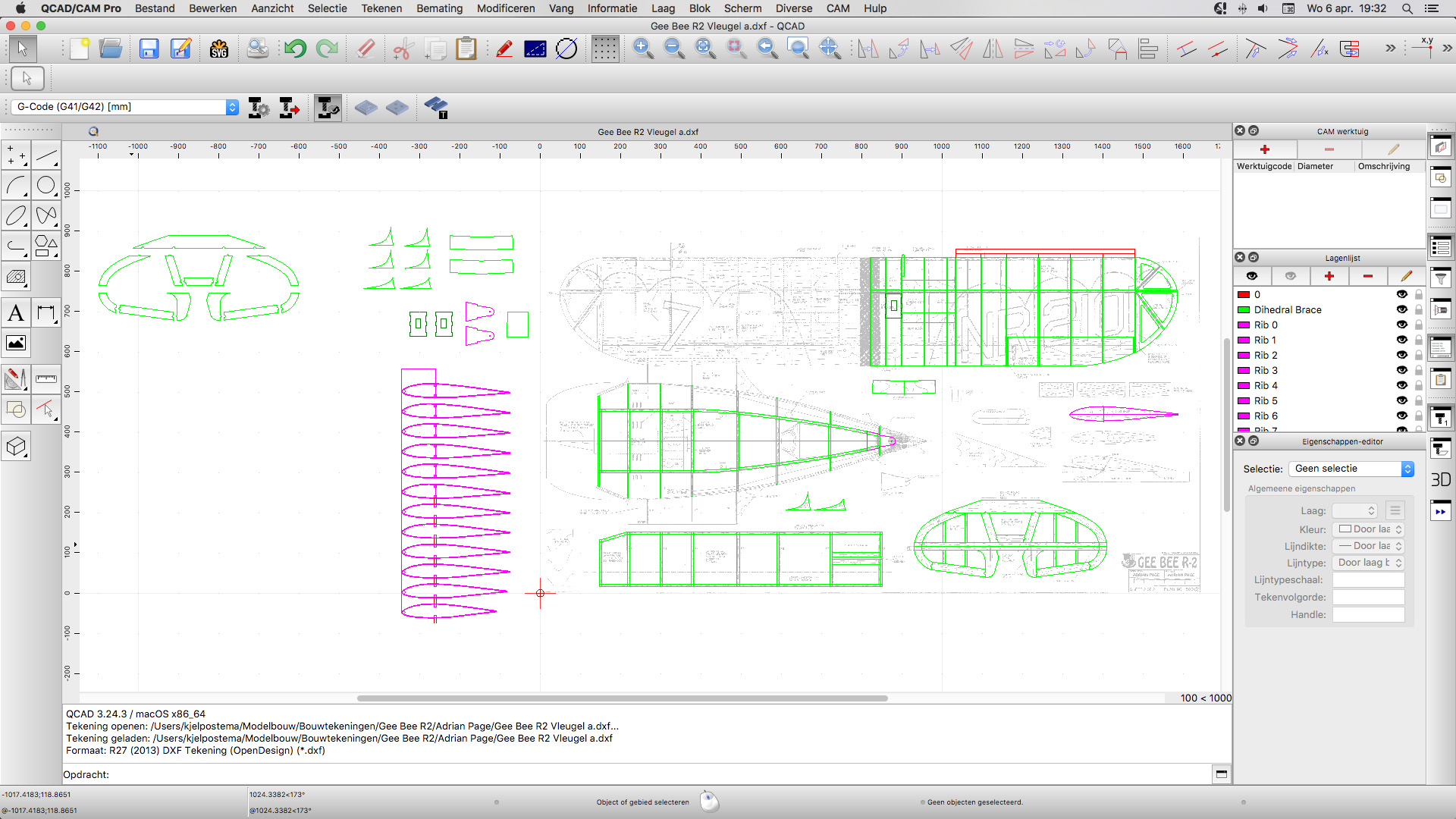Click the Paste clipboard icon
This screenshot has height=819, width=1456.
click(x=466, y=49)
